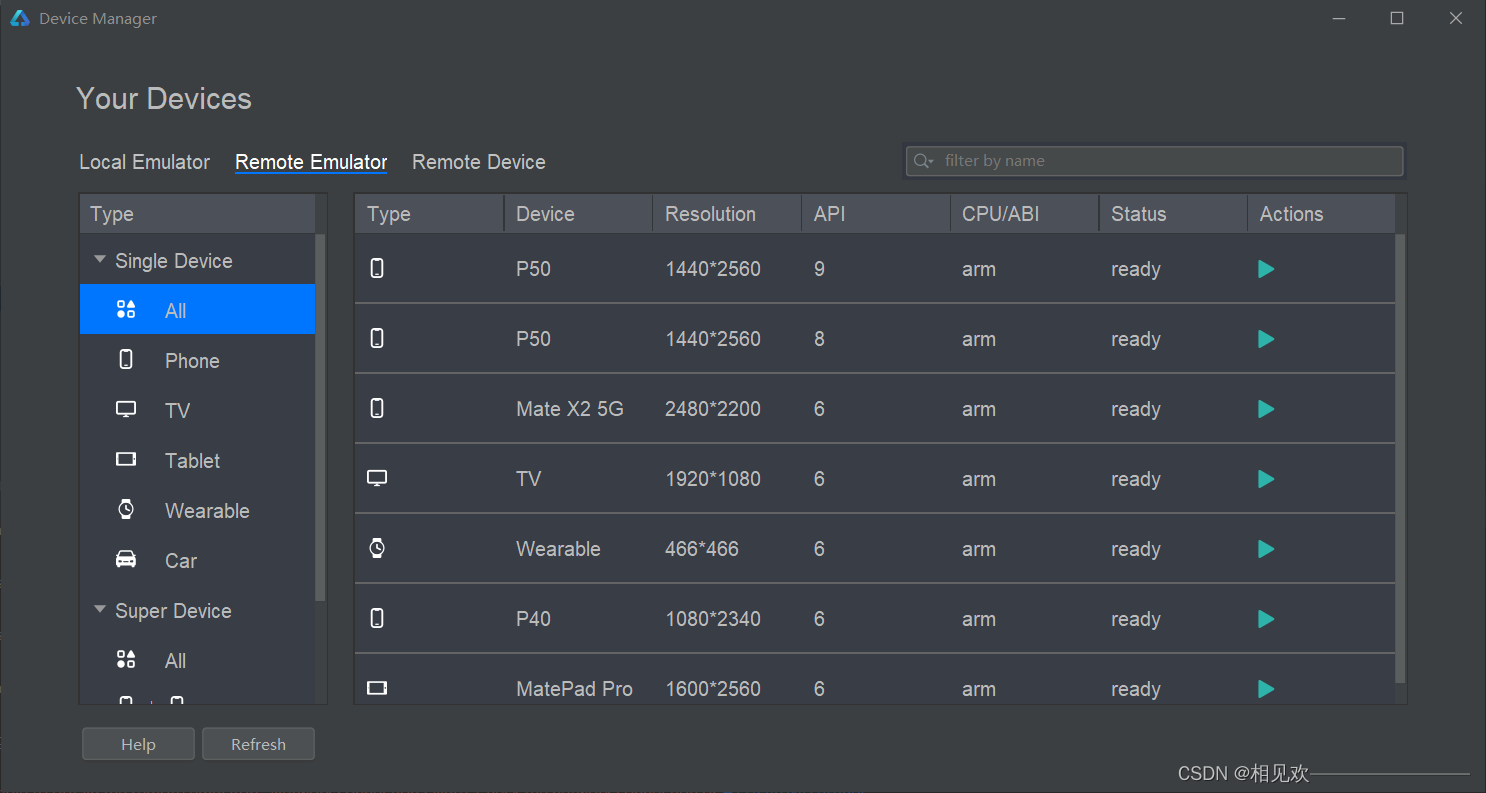Screen dimensions: 1486x793
Task: Select All under Super Device
Action: (197, 659)
